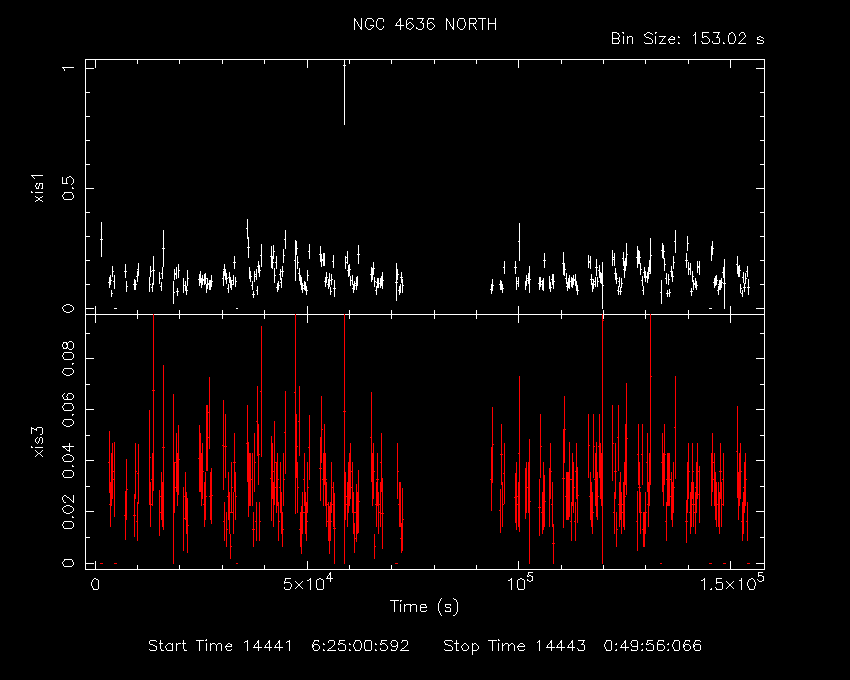
Task: Click the xis3 y-axis tick label '0.08'
Action: pyautogui.click(x=68, y=358)
